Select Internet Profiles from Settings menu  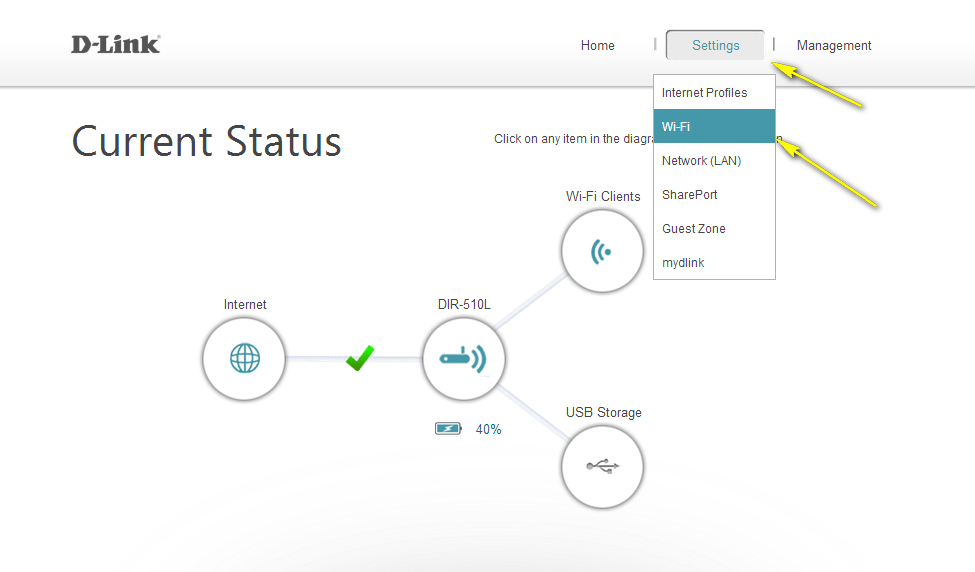[x=714, y=93]
